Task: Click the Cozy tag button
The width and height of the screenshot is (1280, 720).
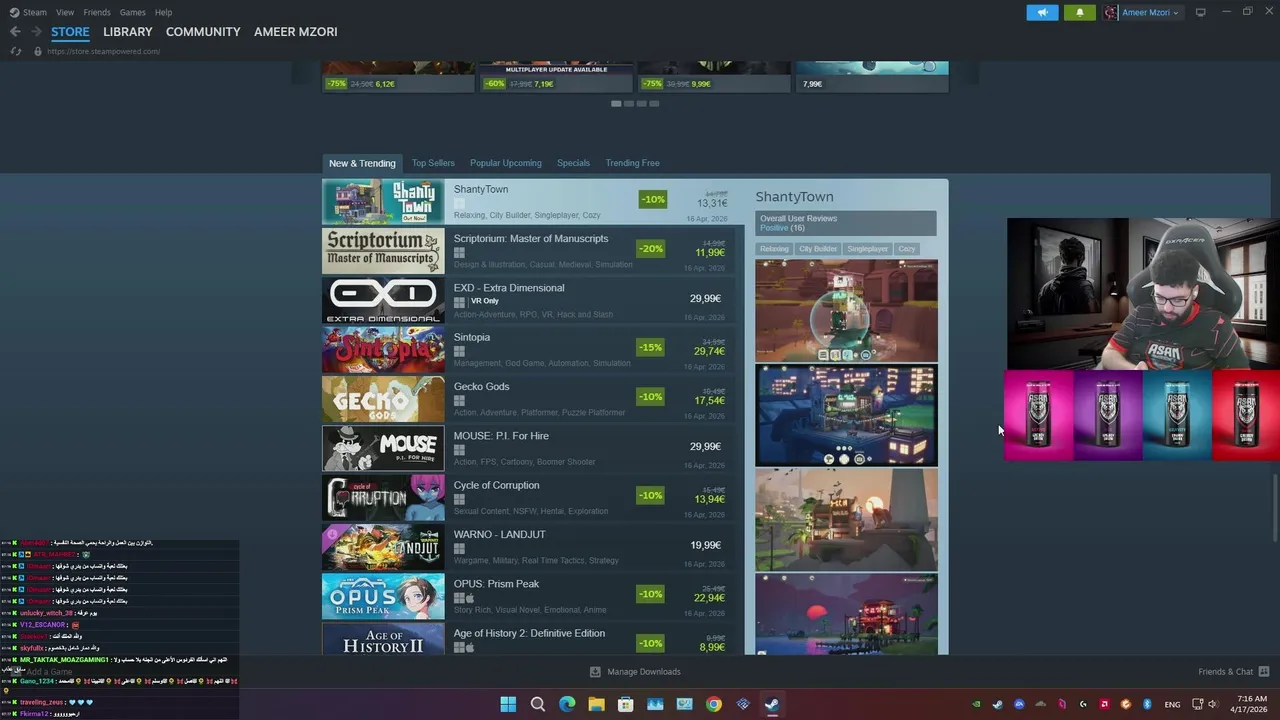Action: (x=906, y=249)
